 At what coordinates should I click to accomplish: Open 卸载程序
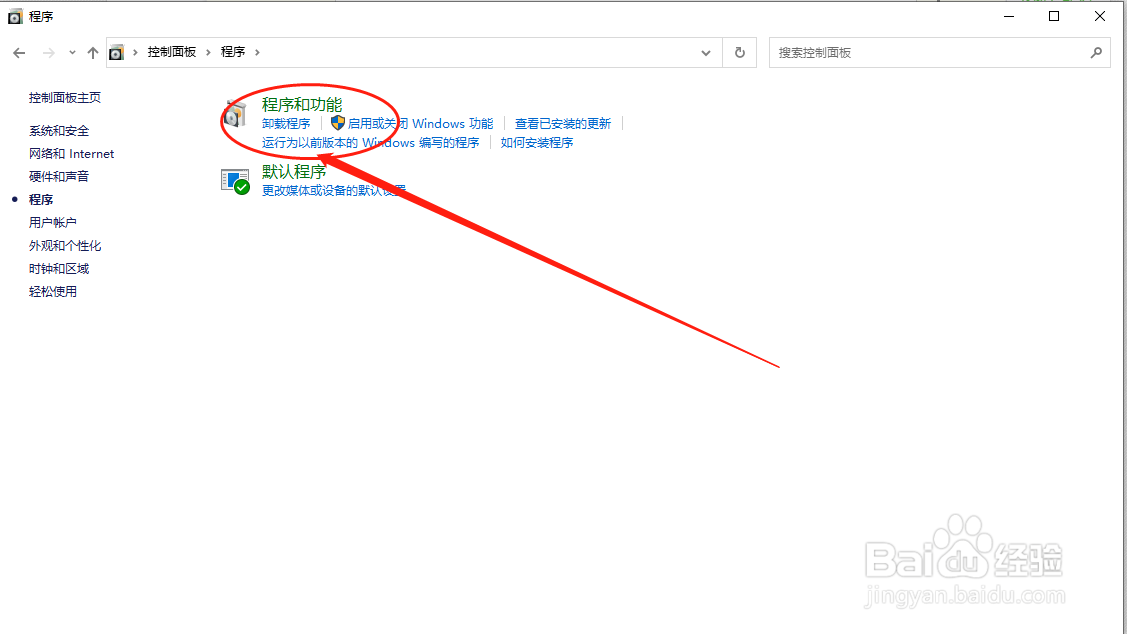pos(286,122)
